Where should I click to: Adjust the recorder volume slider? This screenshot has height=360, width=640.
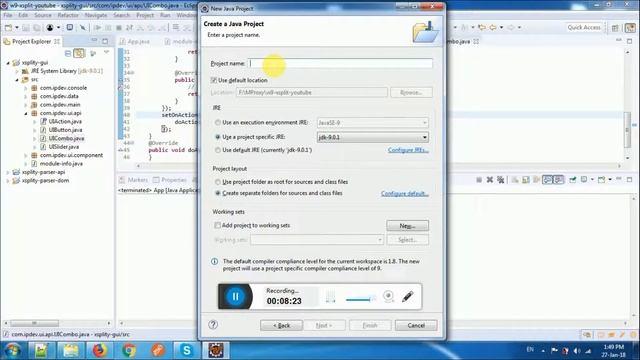(x=360, y=300)
